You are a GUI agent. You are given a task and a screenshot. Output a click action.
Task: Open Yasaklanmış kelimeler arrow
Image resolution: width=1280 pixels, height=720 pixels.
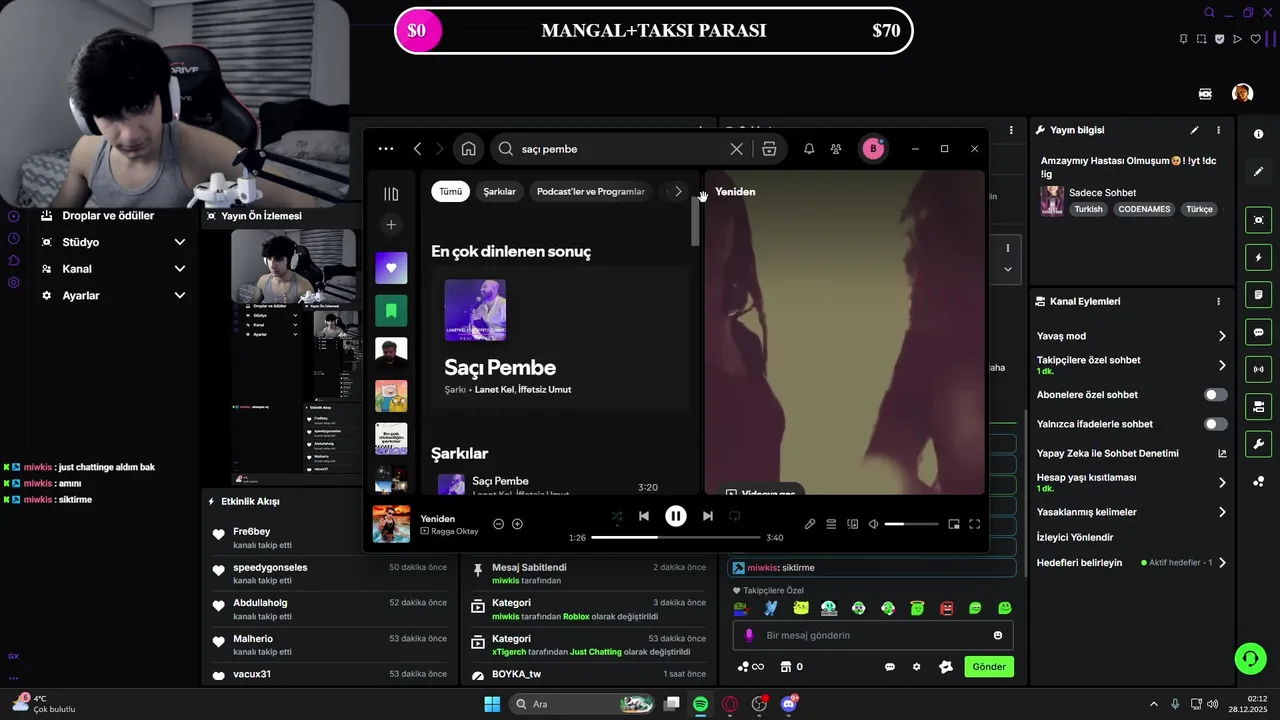[x=1222, y=512]
